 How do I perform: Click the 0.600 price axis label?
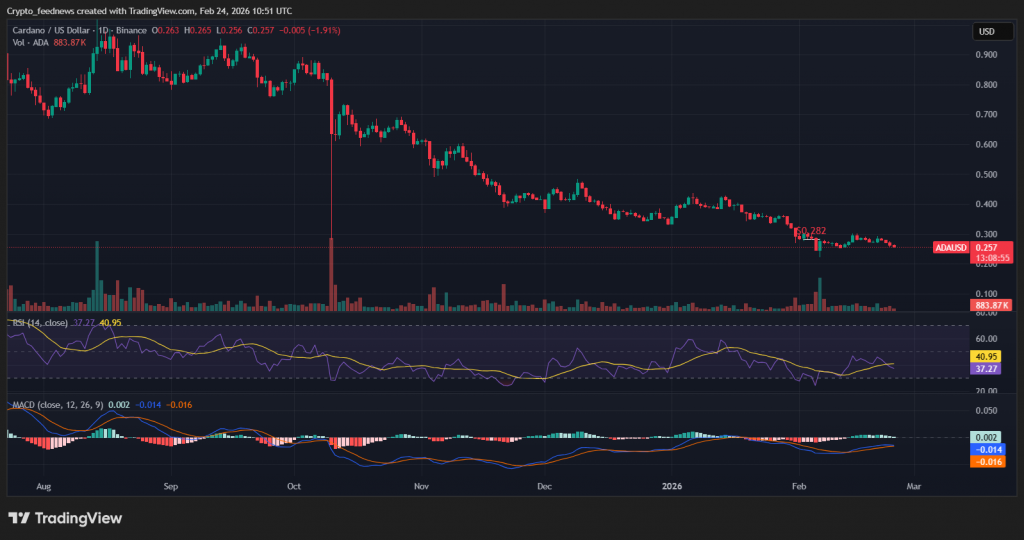pos(986,144)
